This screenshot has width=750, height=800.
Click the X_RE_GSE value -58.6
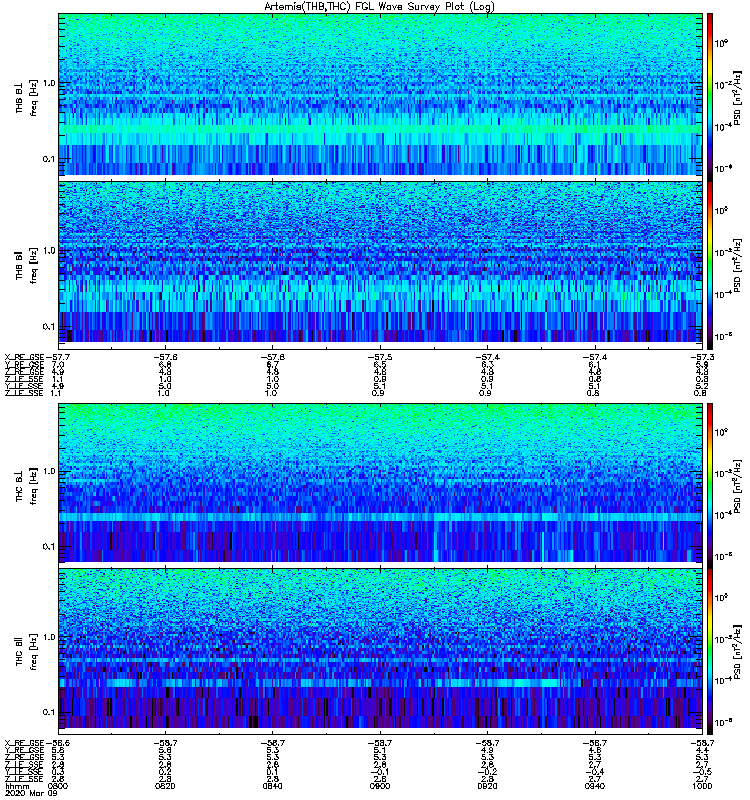[x=58, y=743]
